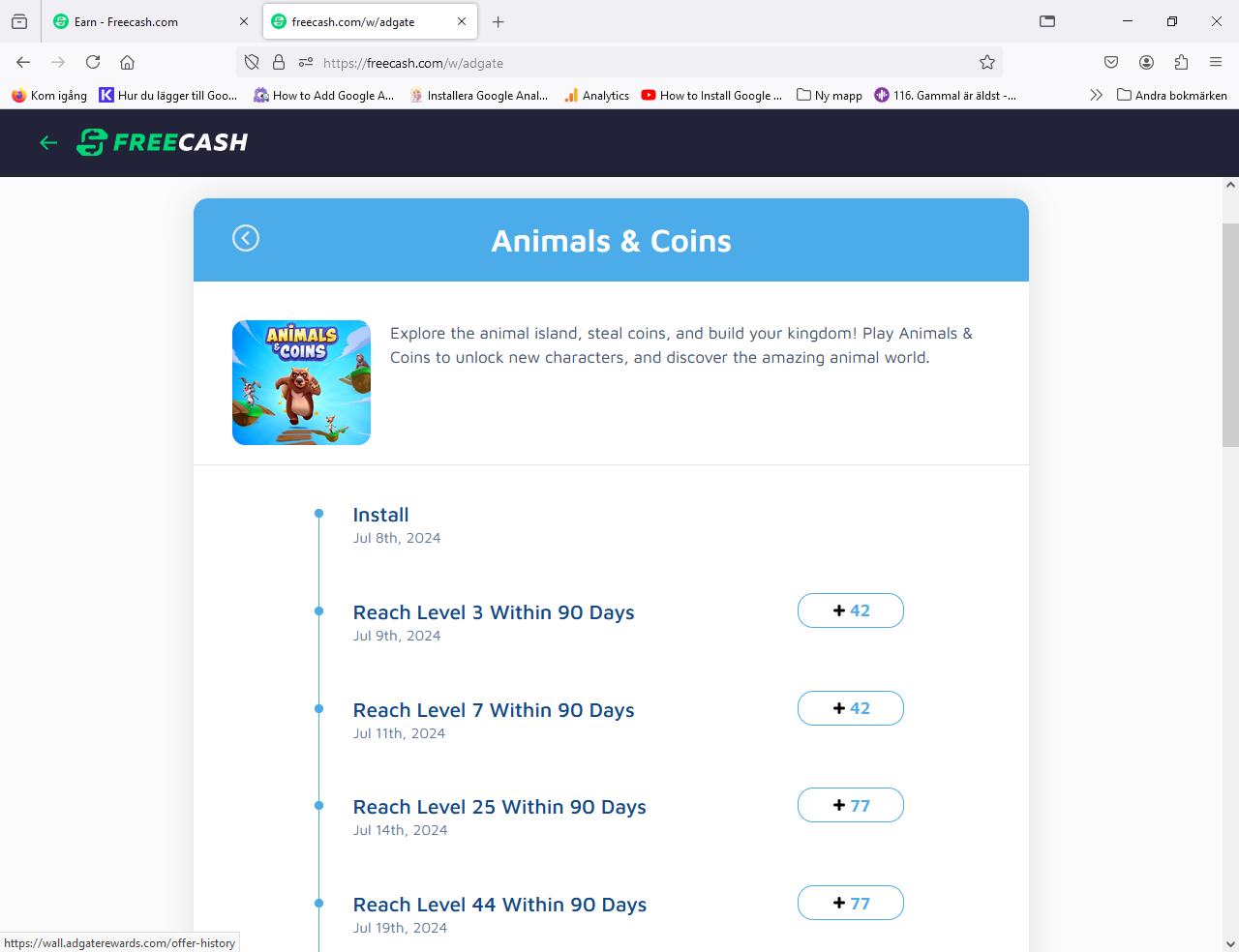Screen dimensions: 1239x952
Task: Open 'Installera Google Anal...' bookmark
Action: point(478,95)
